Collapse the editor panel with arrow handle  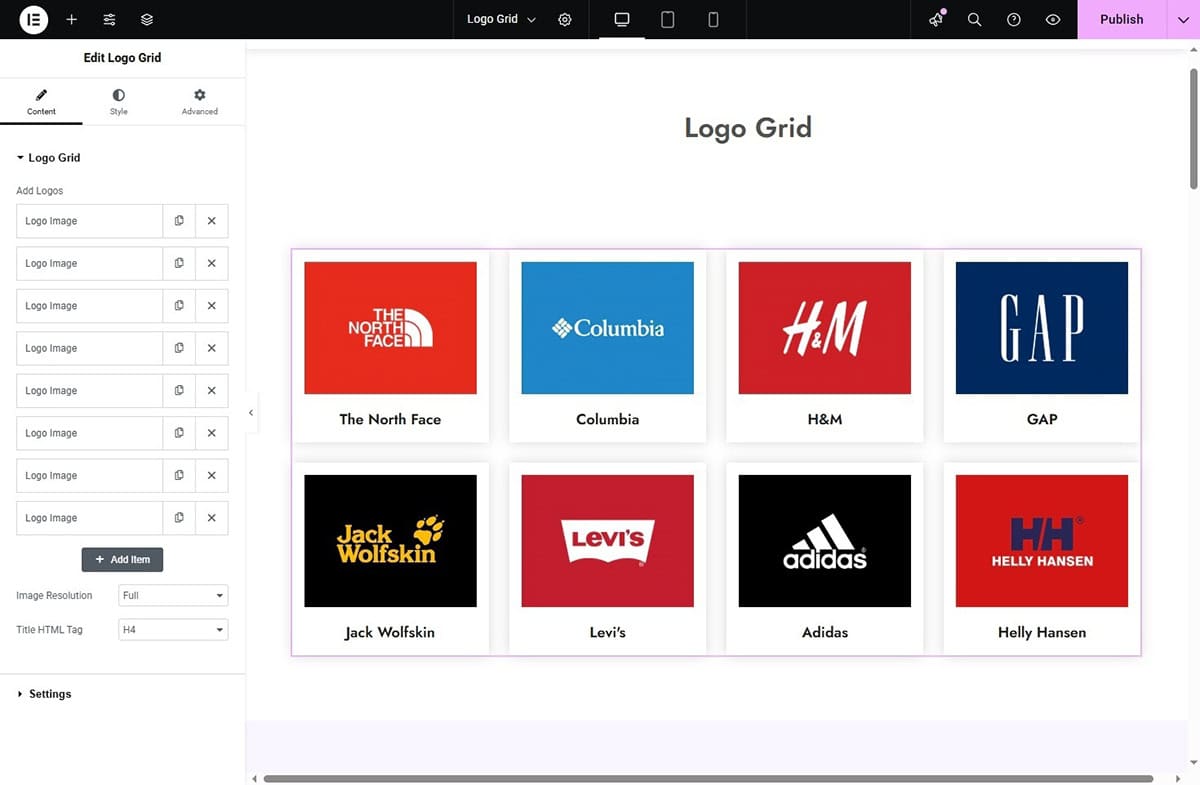(251, 412)
